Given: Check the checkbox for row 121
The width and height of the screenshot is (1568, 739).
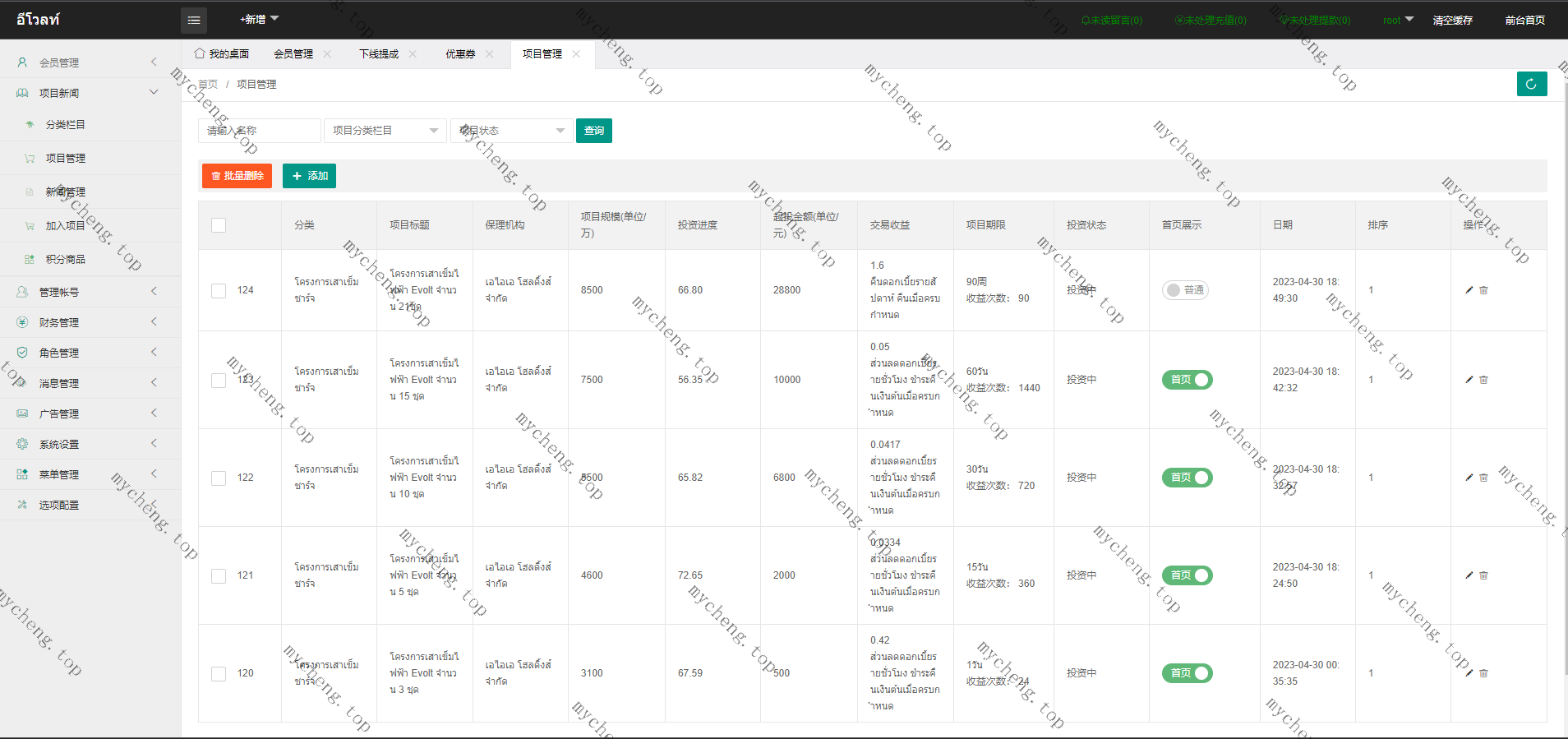Looking at the screenshot, I should [x=219, y=575].
